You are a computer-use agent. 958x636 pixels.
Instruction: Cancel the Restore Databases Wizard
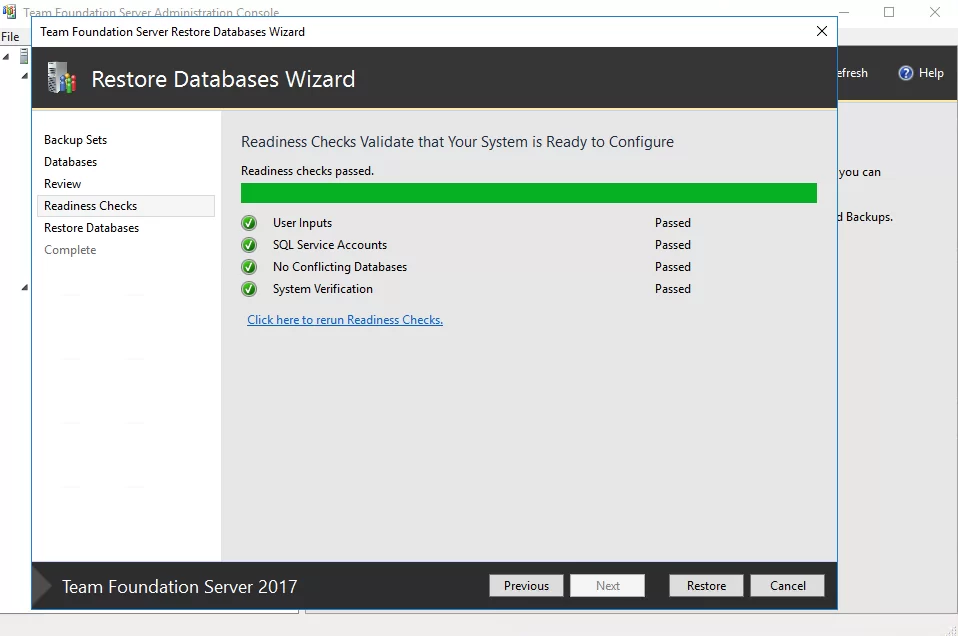pyautogui.click(x=787, y=586)
